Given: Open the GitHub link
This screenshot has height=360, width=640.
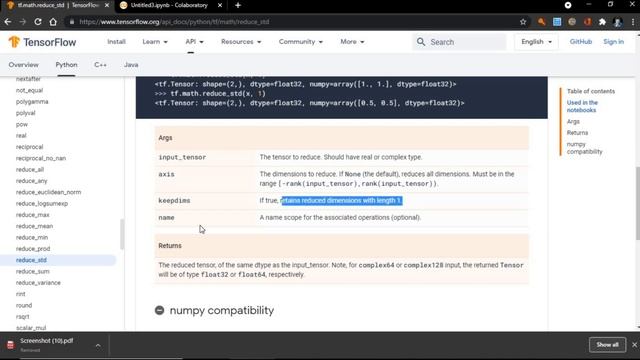Looking at the screenshot, I should tap(580, 42).
